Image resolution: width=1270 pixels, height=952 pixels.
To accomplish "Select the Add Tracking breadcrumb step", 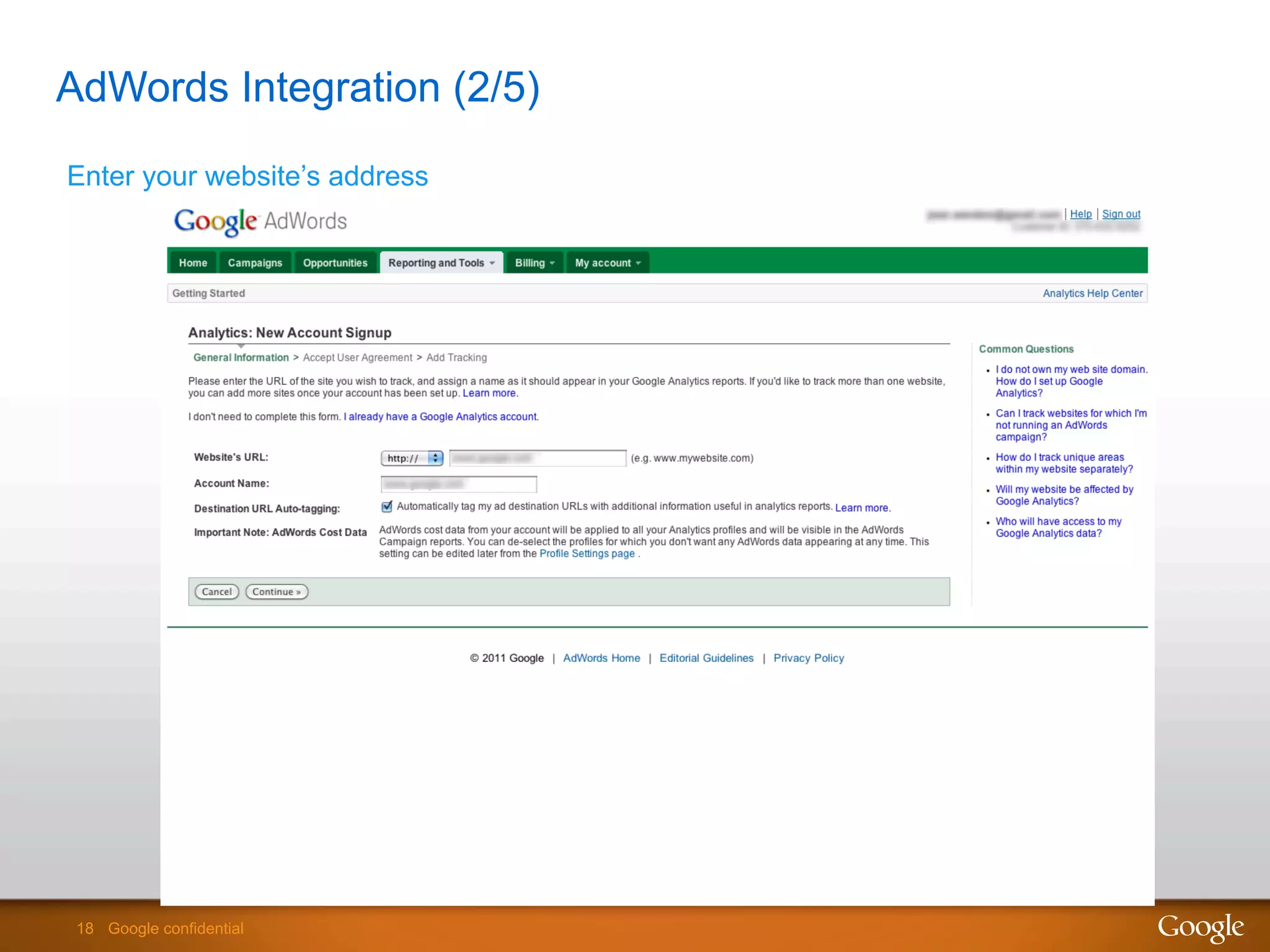I will point(456,358).
